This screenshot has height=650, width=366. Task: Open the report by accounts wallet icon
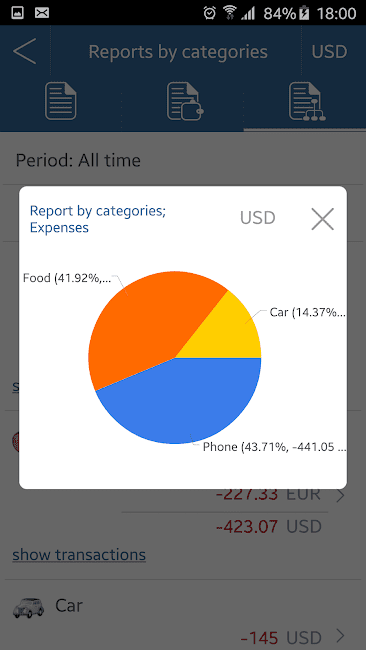pos(184,101)
